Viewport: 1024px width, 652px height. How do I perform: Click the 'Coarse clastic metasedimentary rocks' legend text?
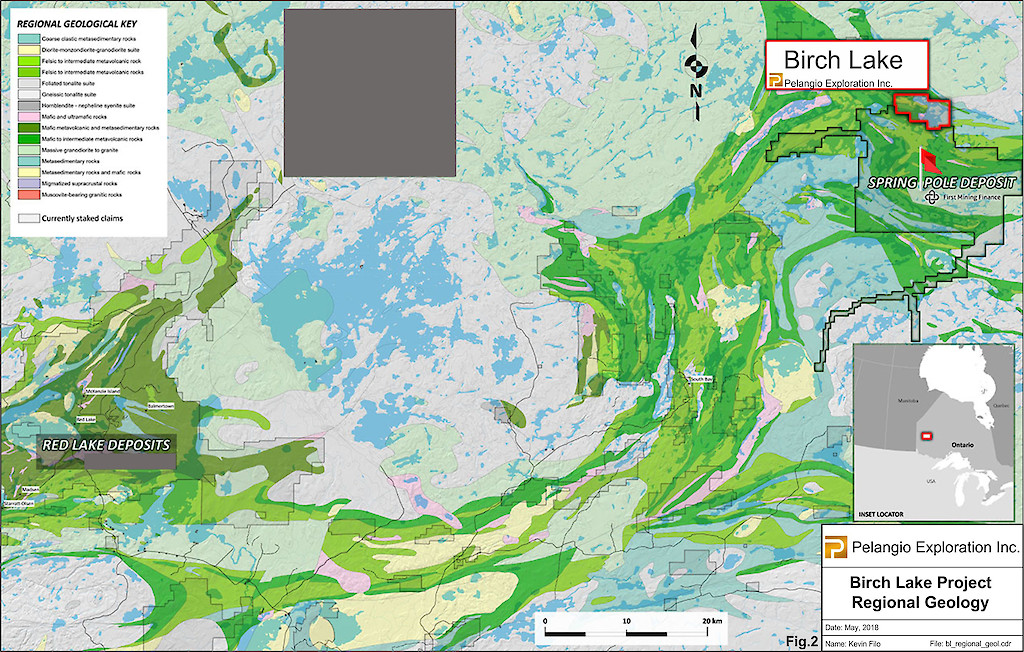tap(89, 39)
